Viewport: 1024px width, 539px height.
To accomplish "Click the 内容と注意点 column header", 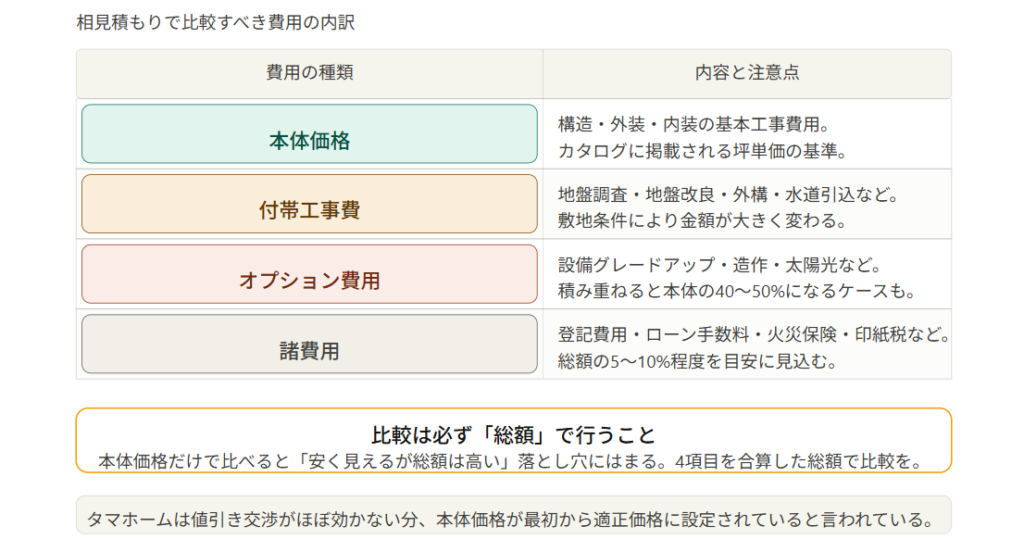I will [747, 73].
